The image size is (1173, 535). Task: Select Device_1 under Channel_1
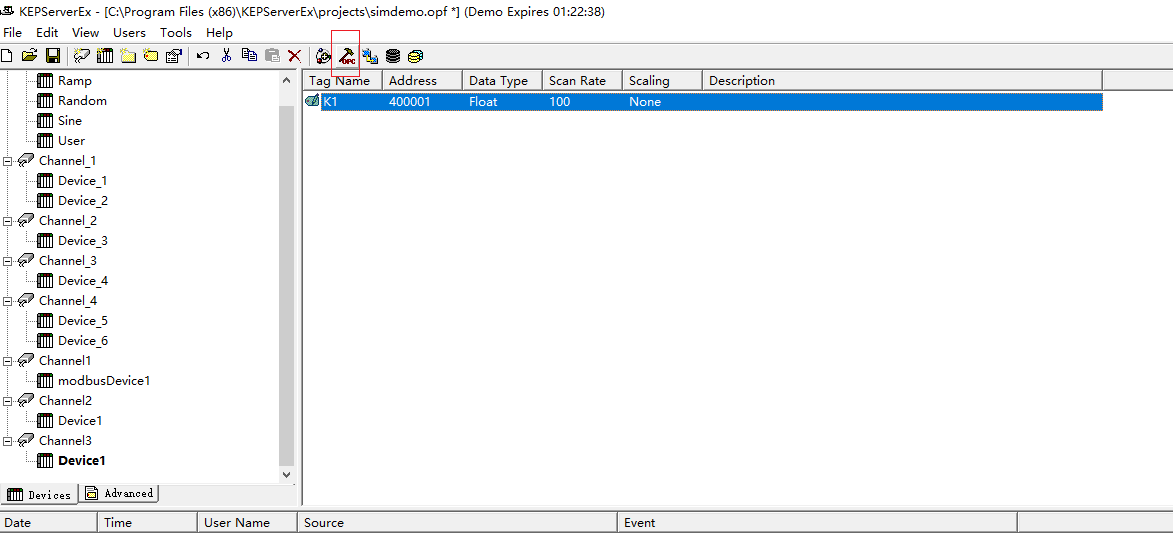[83, 181]
